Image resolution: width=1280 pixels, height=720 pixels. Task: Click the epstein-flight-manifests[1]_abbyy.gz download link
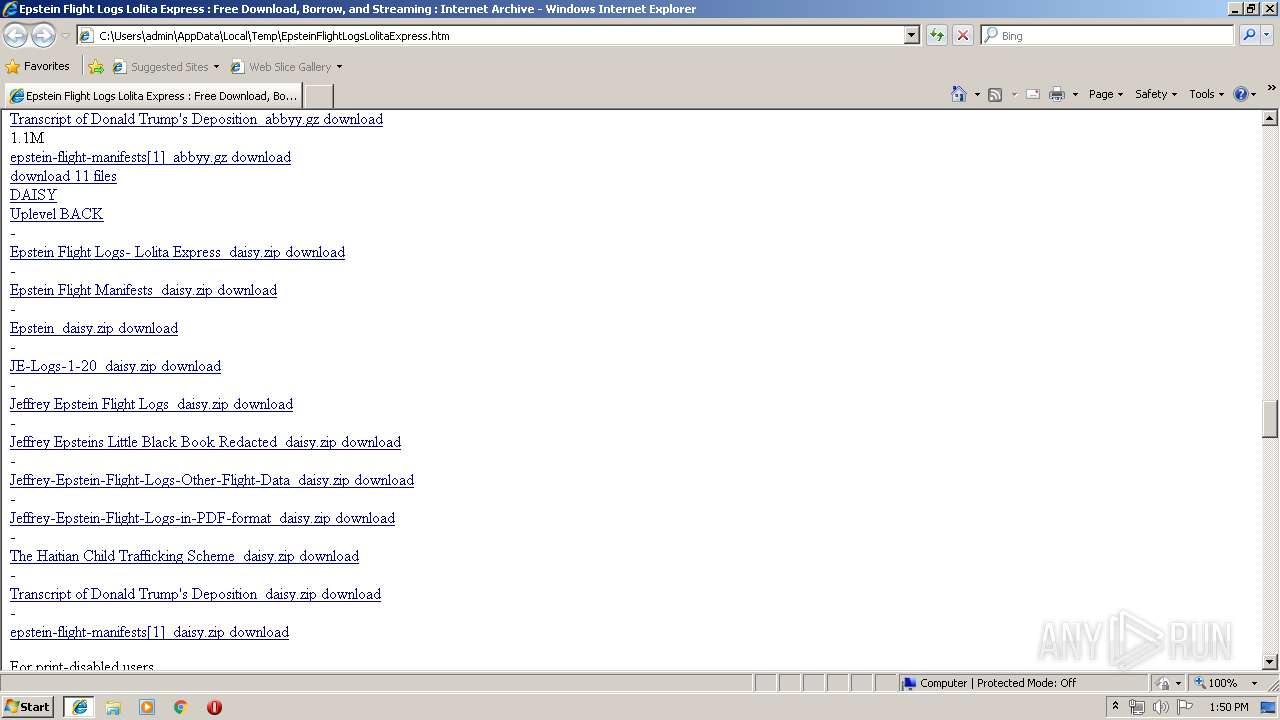coord(150,157)
